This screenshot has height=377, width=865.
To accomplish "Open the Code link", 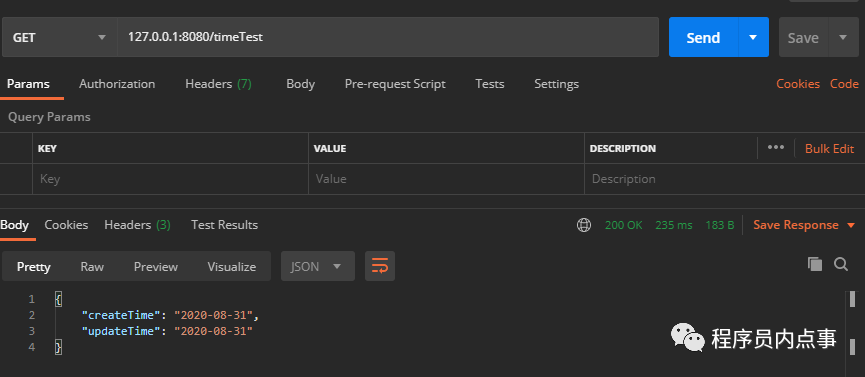I will pyautogui.click(x=845, y=84).
